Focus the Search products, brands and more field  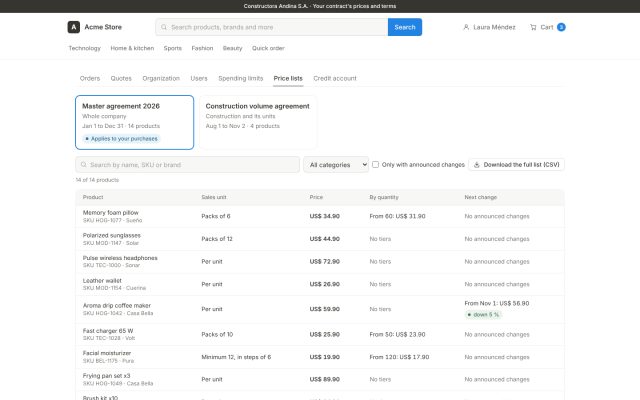(272, 27)
